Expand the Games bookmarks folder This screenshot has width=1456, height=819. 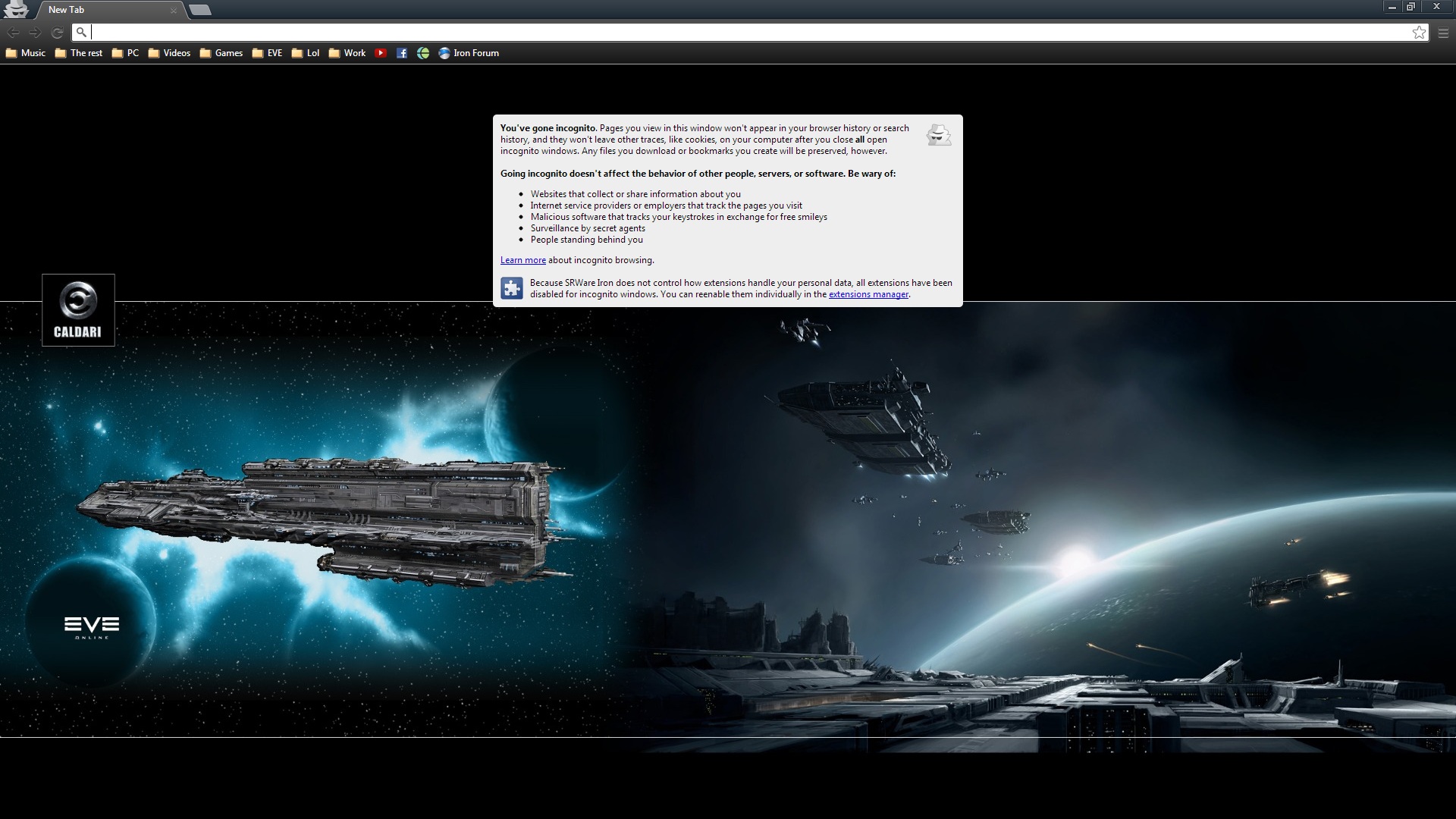[221, 53]
